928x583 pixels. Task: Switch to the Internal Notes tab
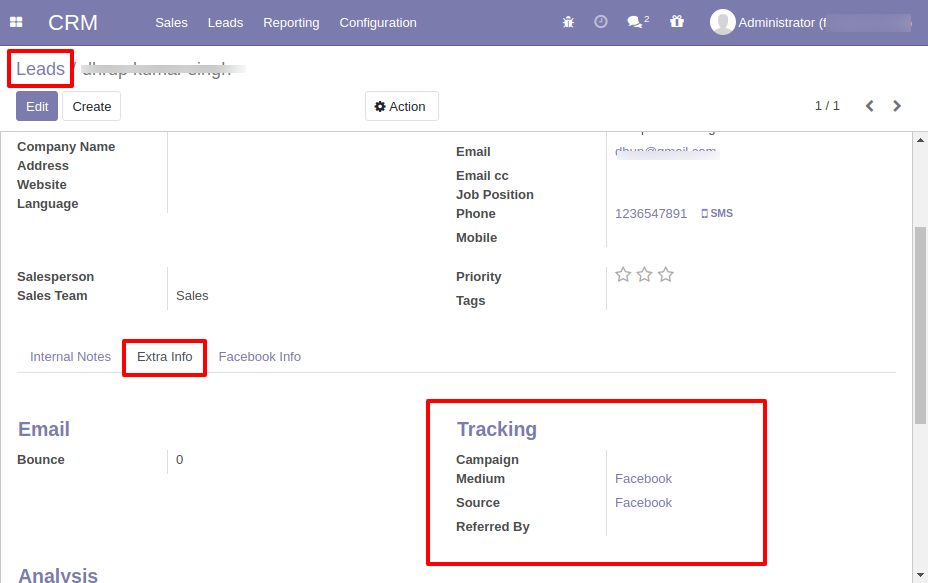[70, 357]
